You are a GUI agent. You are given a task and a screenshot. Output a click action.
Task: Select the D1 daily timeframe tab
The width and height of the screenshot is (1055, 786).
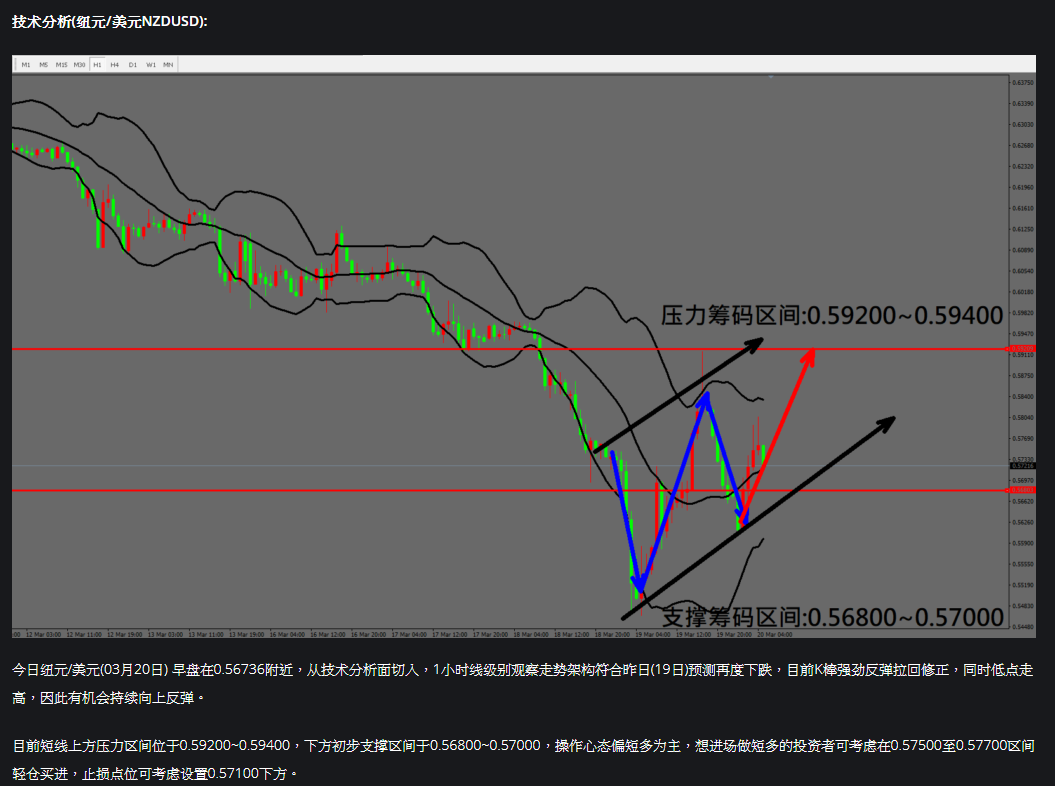pyautogui.click(x=133, y=65)
